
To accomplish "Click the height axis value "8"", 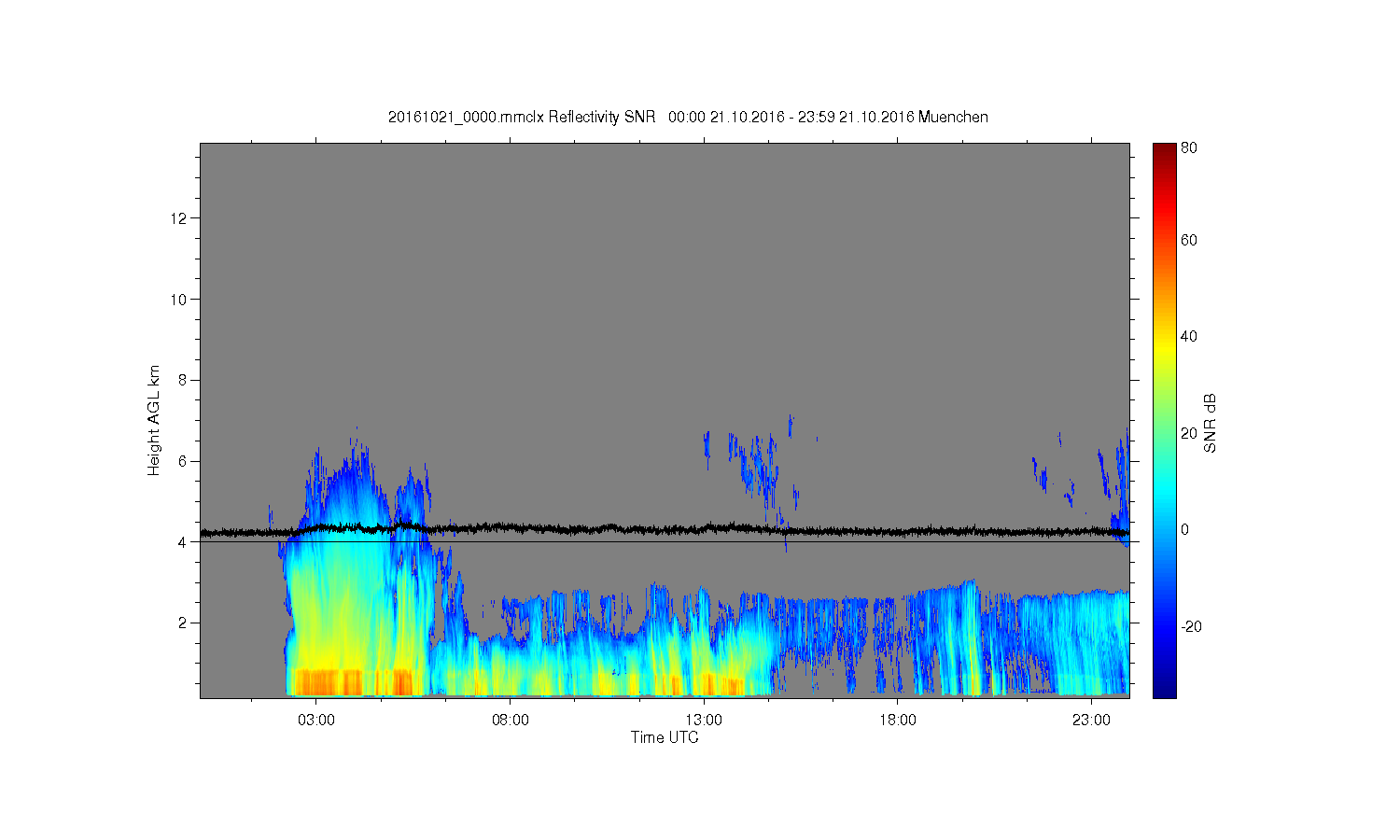I will [184, 380].
